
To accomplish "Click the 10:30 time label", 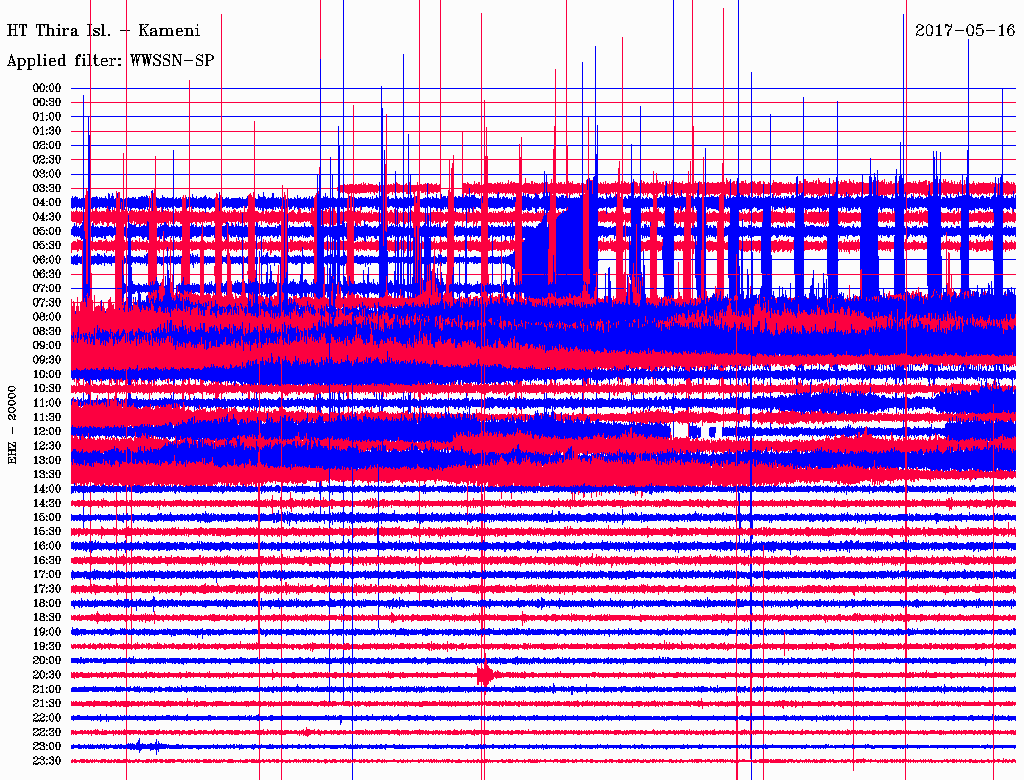I will 47,389.
